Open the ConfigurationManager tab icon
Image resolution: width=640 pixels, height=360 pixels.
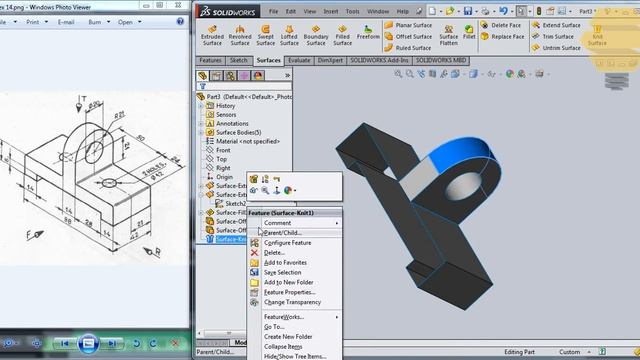(230, 76)
